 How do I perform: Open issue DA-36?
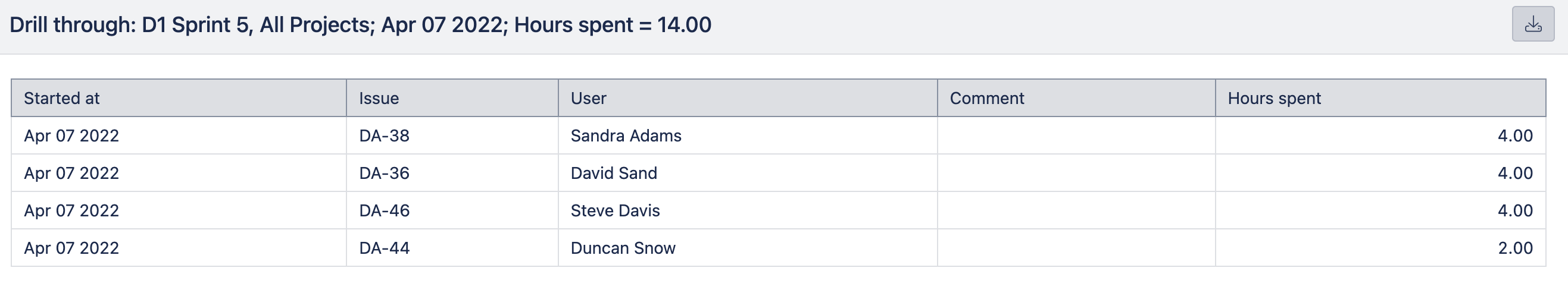pyautogui.click(x=384, y=173)
